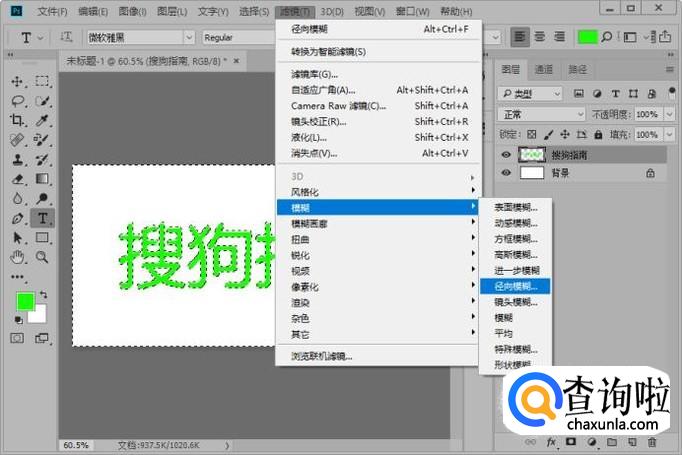This screenshot has height=455, width=682.
Task: Select the Horizontal Type tool in toolbox
Action: (42, 218)
